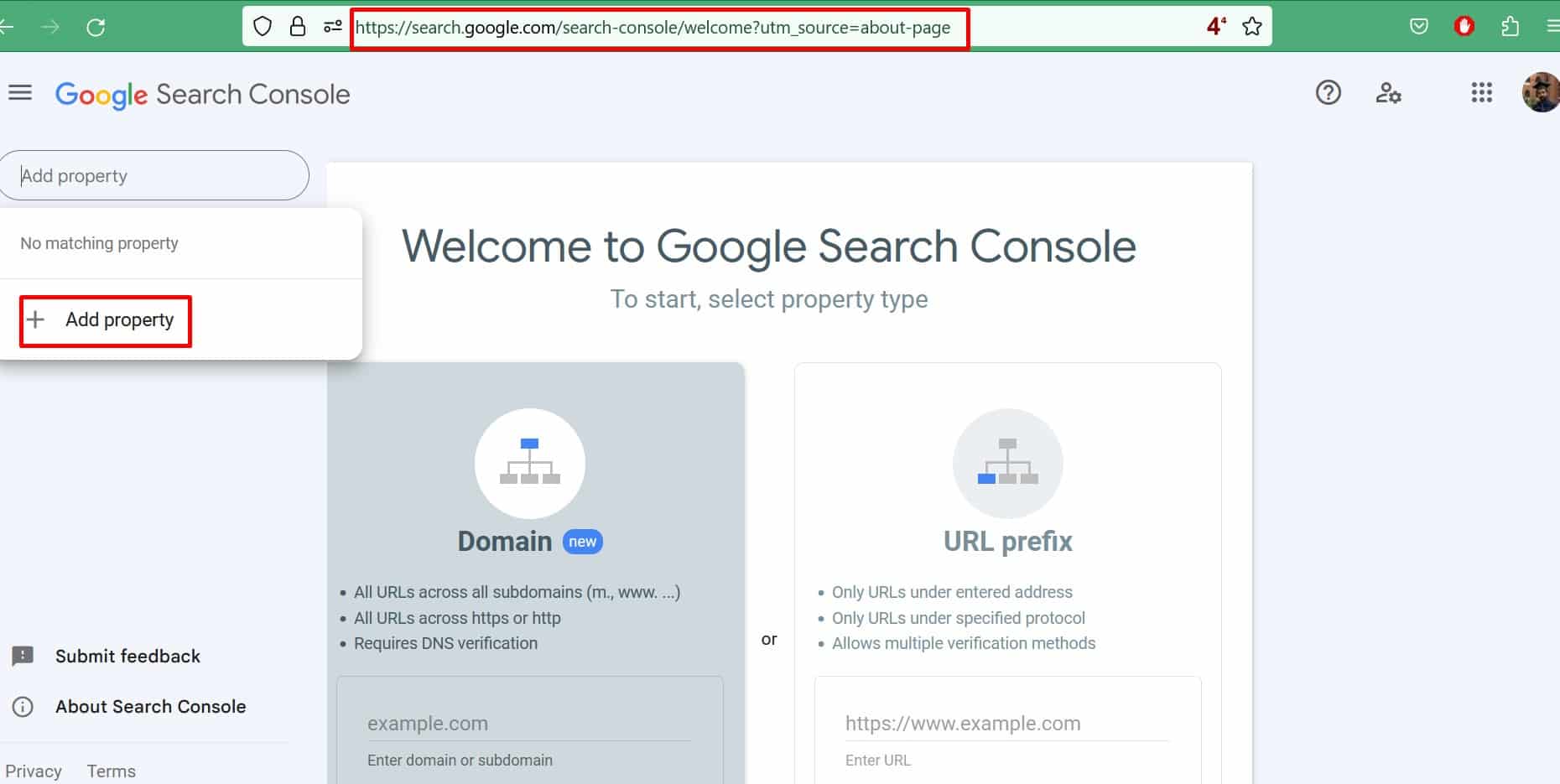Image resolution: width=1560 pixels, height=784 pixels.
Task: Select About Search Console in the sidebar
Action: [x=150, y=706]
